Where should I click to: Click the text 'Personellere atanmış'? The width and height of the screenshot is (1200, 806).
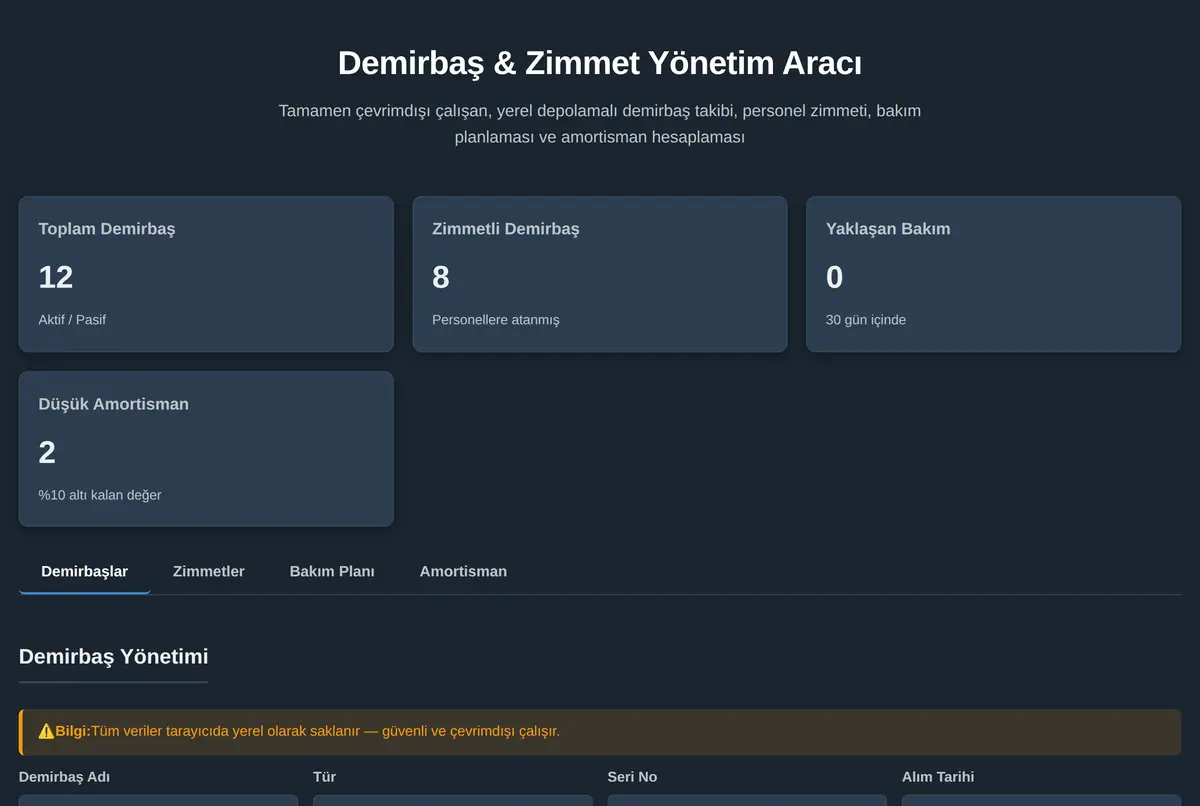pos(496,320)
